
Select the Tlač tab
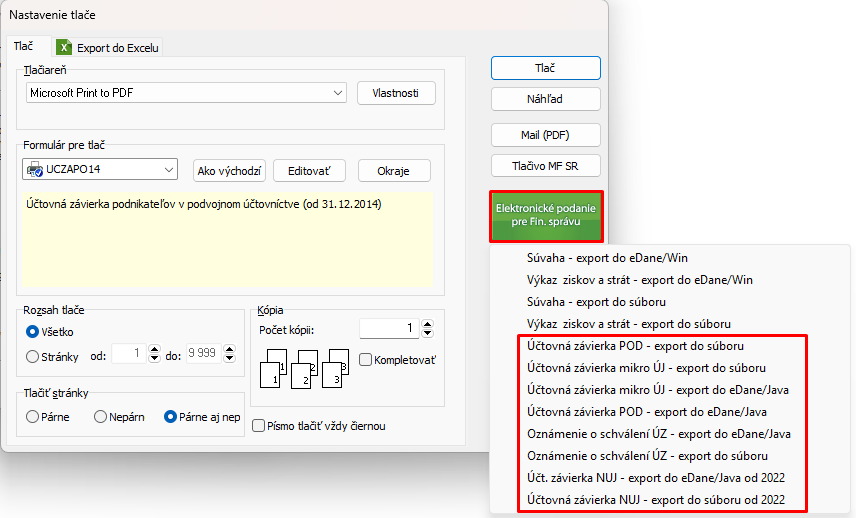tap(24, 46)
